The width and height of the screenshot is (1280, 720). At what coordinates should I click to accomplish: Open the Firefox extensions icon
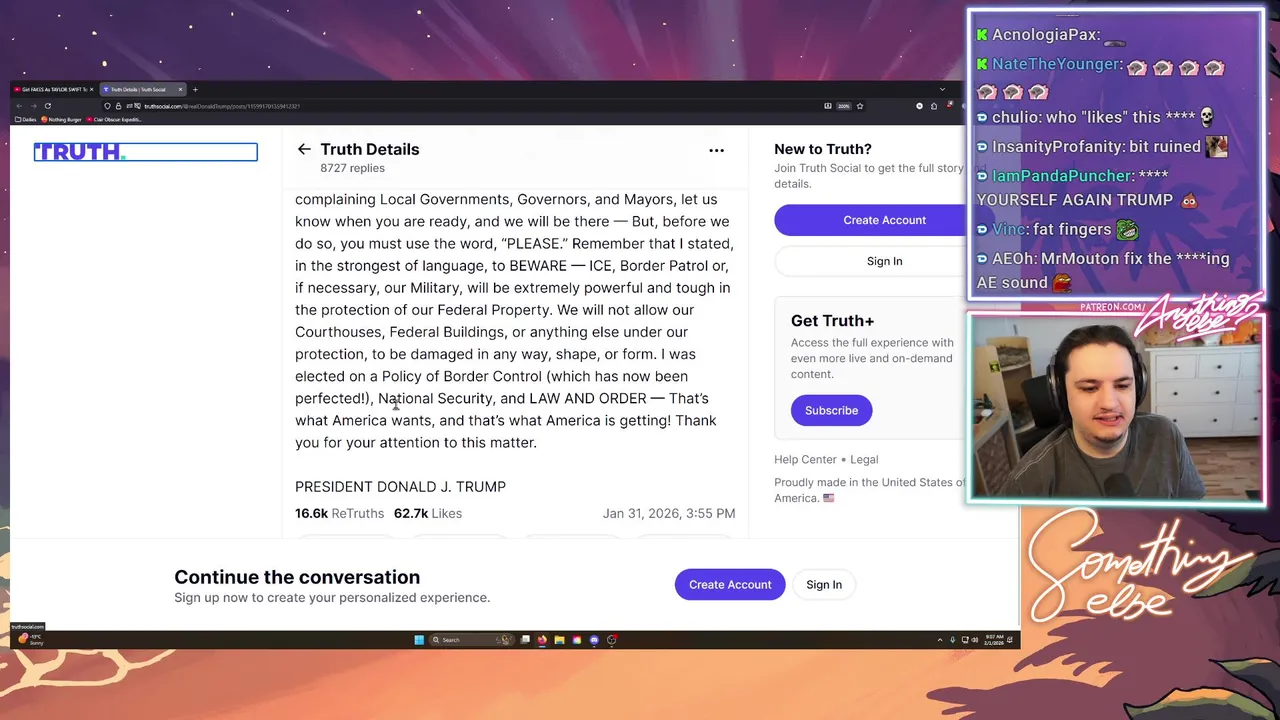pyautogui.click(x=934, y=106)
